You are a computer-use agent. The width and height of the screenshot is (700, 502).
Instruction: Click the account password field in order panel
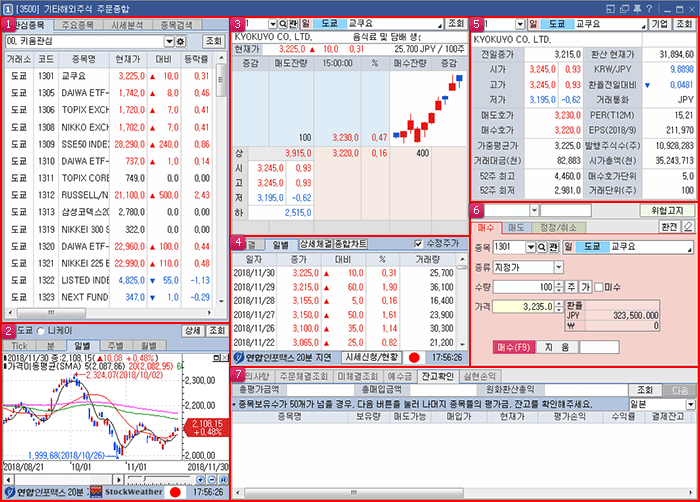tap(566, 210)
